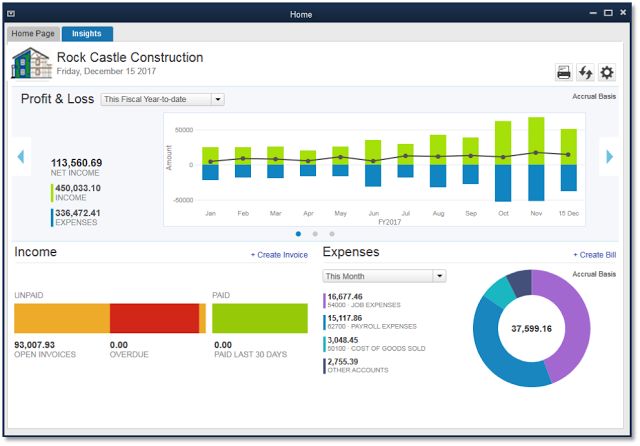Image resolution: width=640 pixels, height=446 pixels.
Task: Switch to the Home Page tab
Action: 33,34
